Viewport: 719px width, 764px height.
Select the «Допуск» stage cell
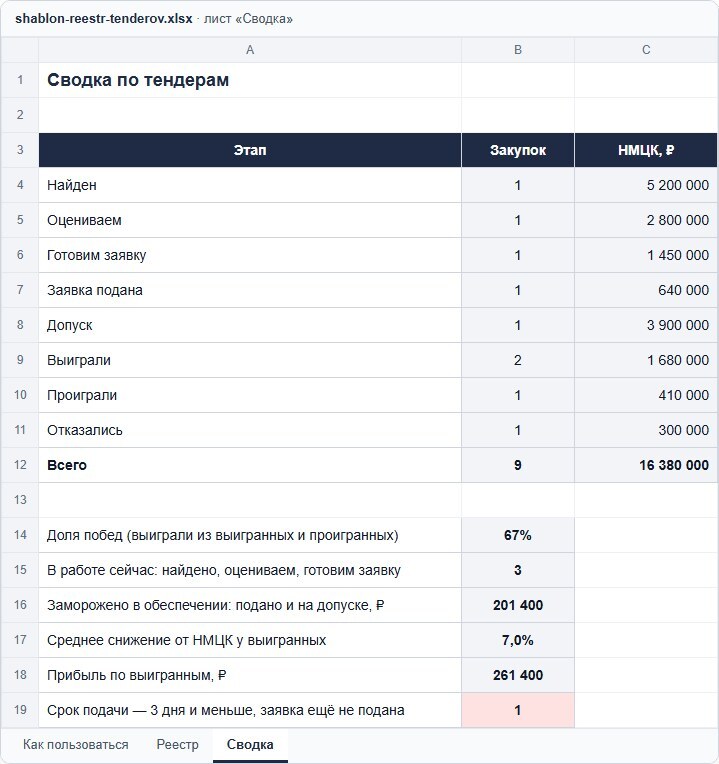pyautogui.click(x=250, y=325)
